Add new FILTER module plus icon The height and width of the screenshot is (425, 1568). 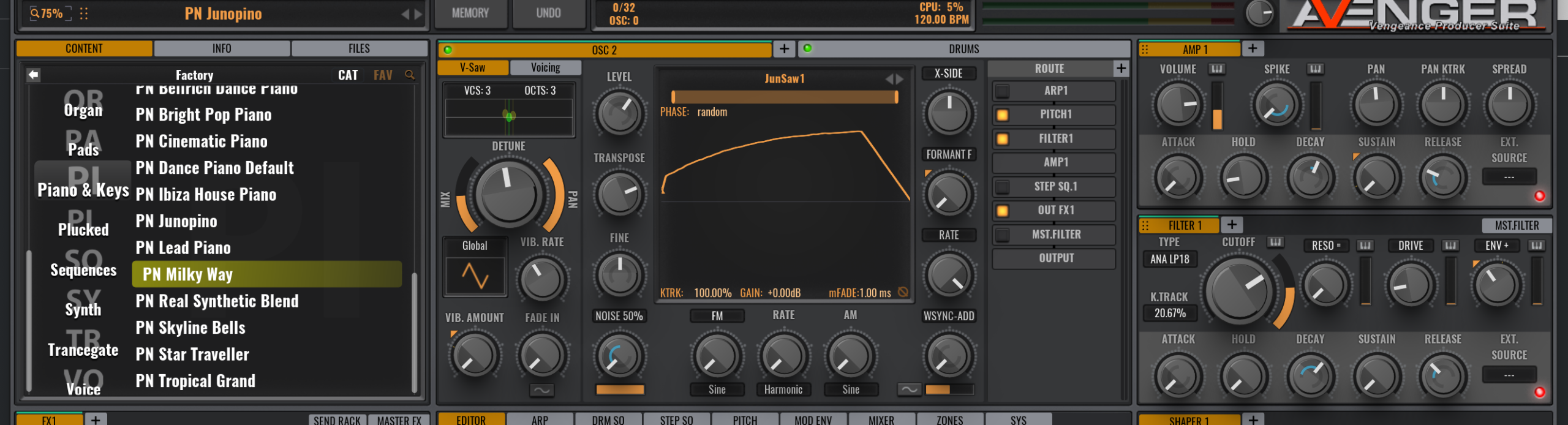[x=1232, y=225]
